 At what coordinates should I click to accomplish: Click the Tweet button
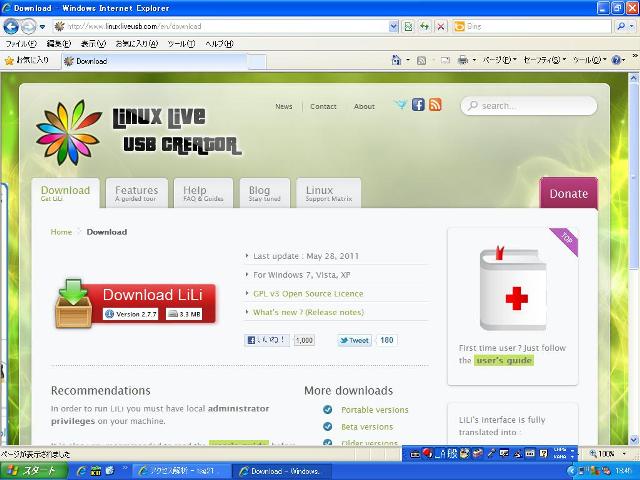(x=354, y=340)
